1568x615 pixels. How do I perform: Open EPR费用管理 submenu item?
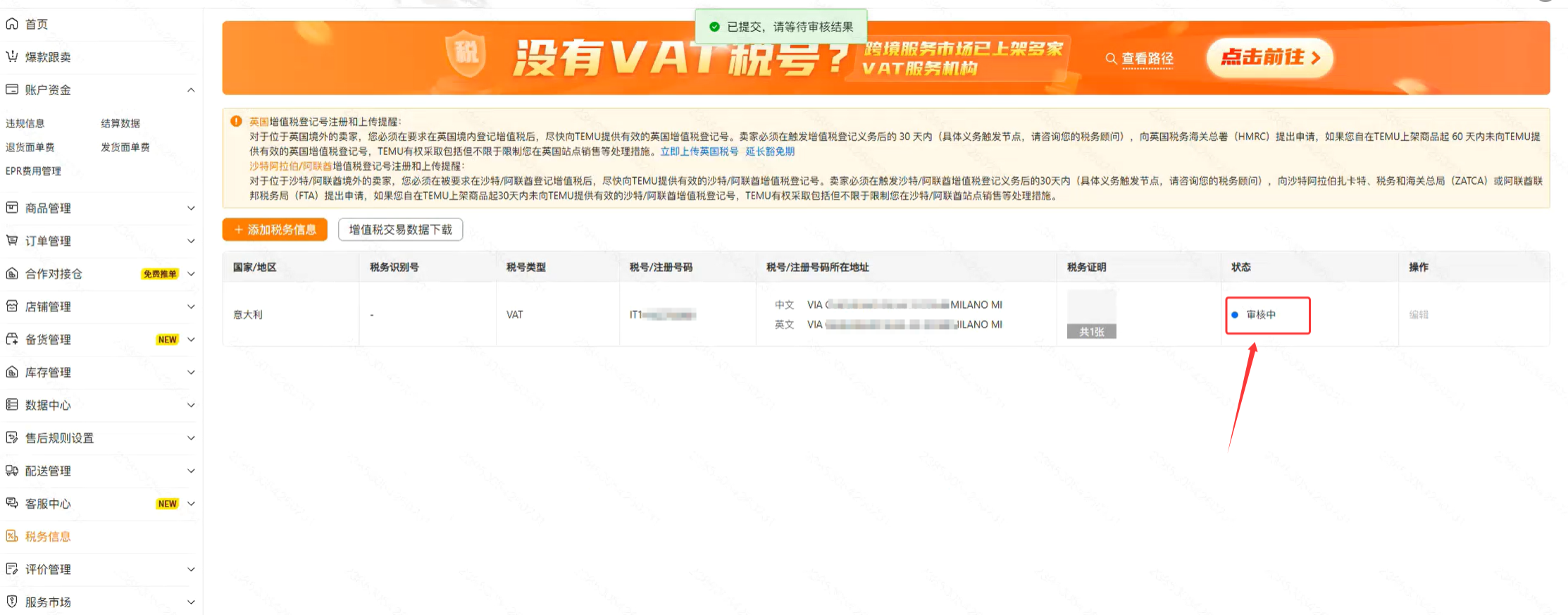click(33, 171)
